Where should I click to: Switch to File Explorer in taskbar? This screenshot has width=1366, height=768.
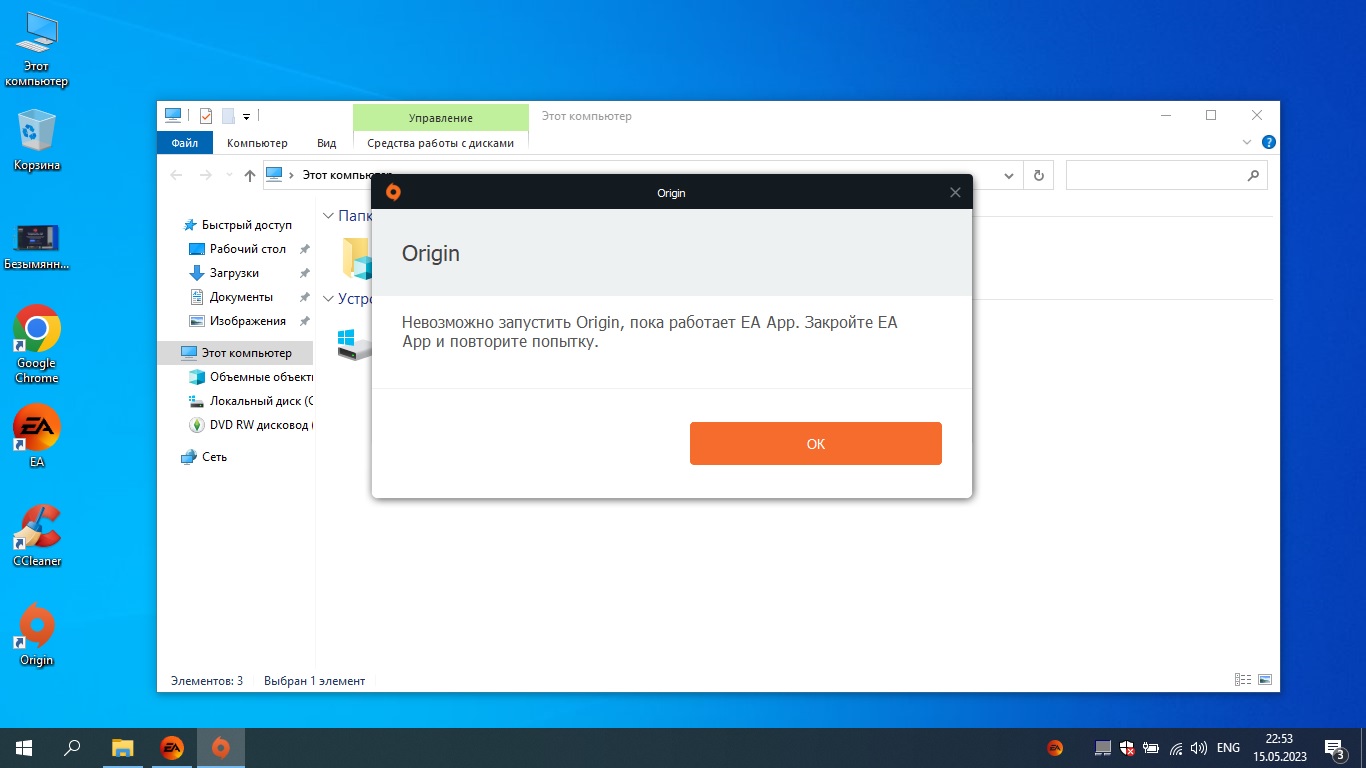point(122,747)
